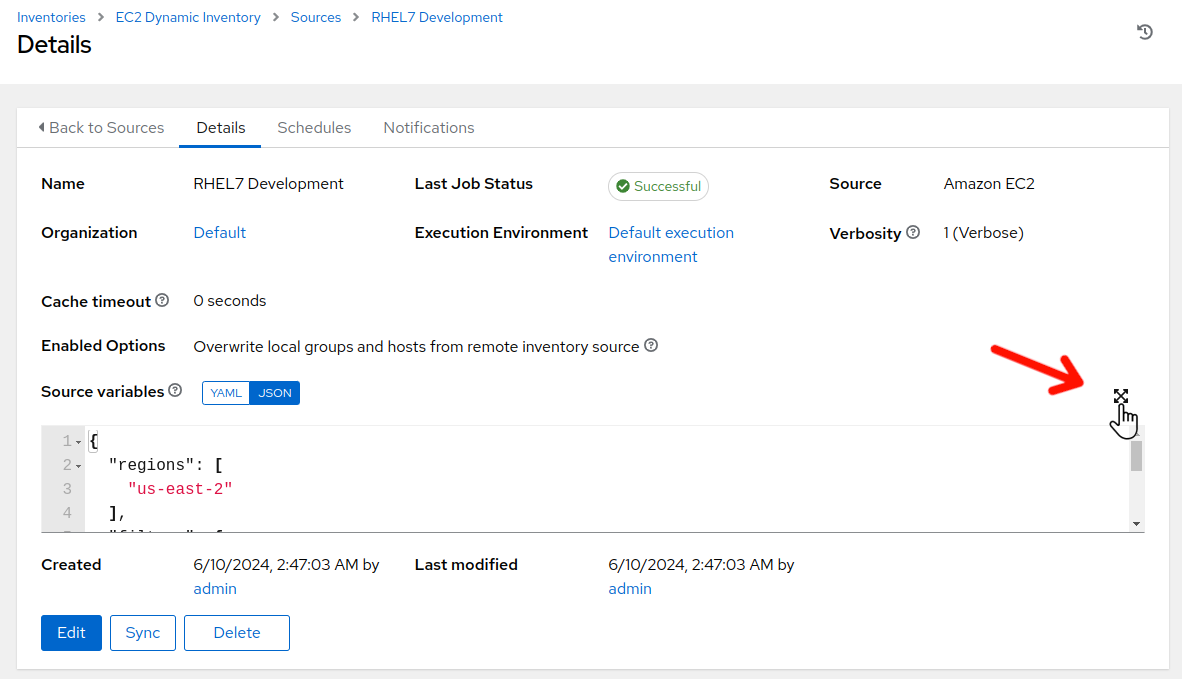Screen dimensions: 1182x679
Task: Click the Delete button
Action: [237, 633]
